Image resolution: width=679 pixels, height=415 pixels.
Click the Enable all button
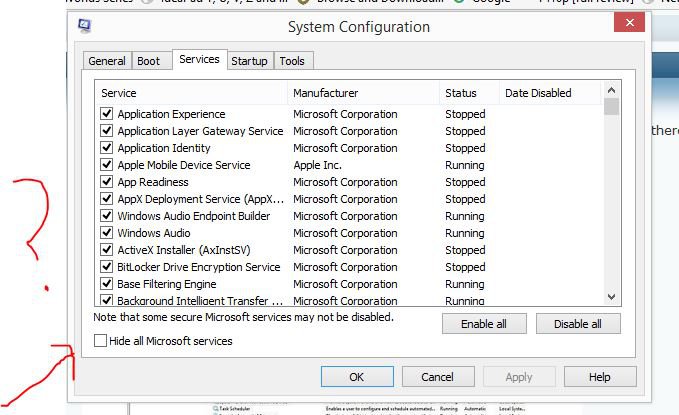point(484,324)
